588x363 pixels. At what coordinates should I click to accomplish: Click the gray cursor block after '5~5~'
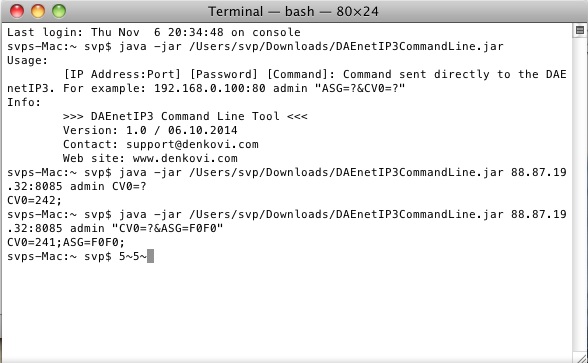150,256
